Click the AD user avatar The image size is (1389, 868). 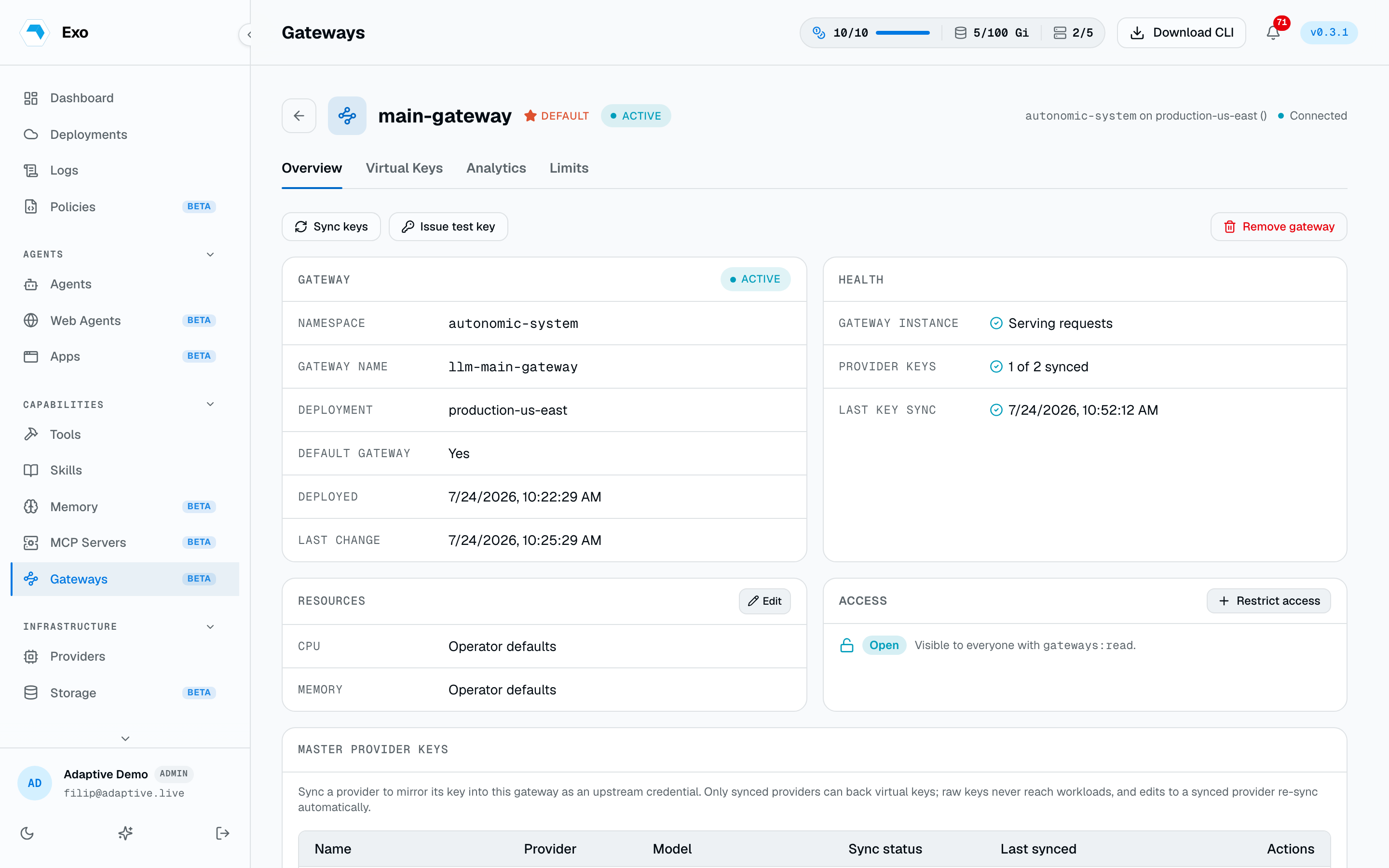click(35, 783)
